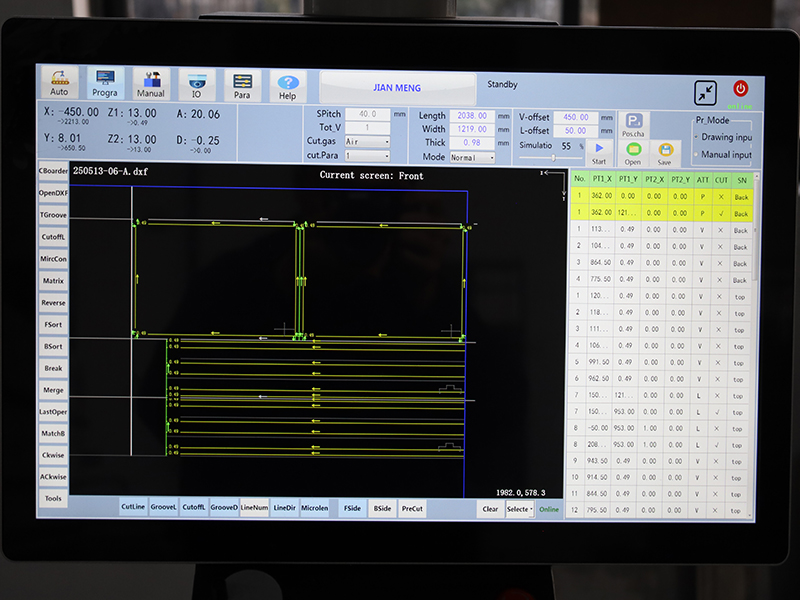Image resolution: width=800 pixels, height=600 pixels.
Task: Adjust the Simulation speed slider
Action: pyautogui.click(x=552, y=158)
